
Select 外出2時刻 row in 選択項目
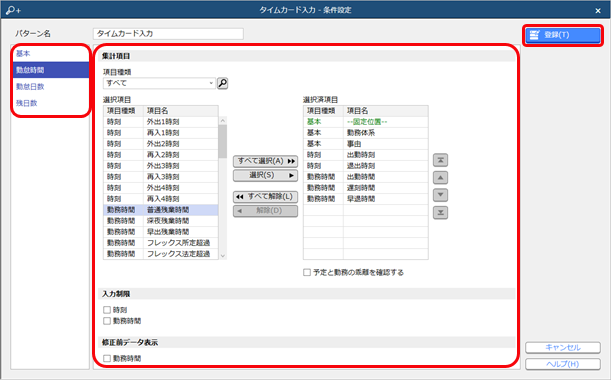pos(161,144)
